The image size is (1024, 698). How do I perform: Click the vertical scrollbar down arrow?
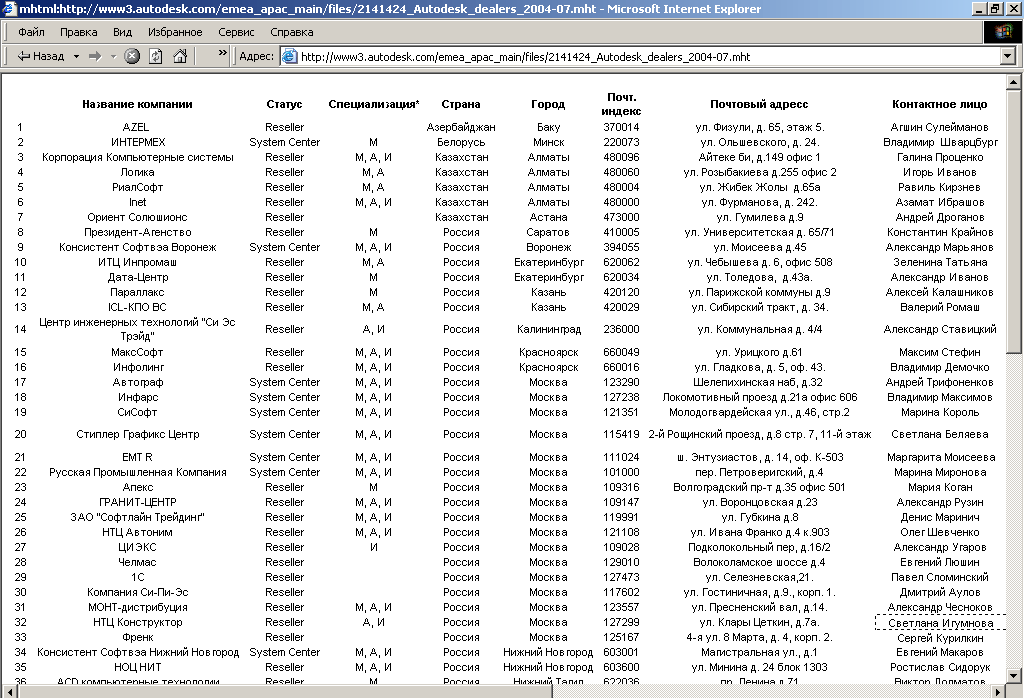(1014, 676)
